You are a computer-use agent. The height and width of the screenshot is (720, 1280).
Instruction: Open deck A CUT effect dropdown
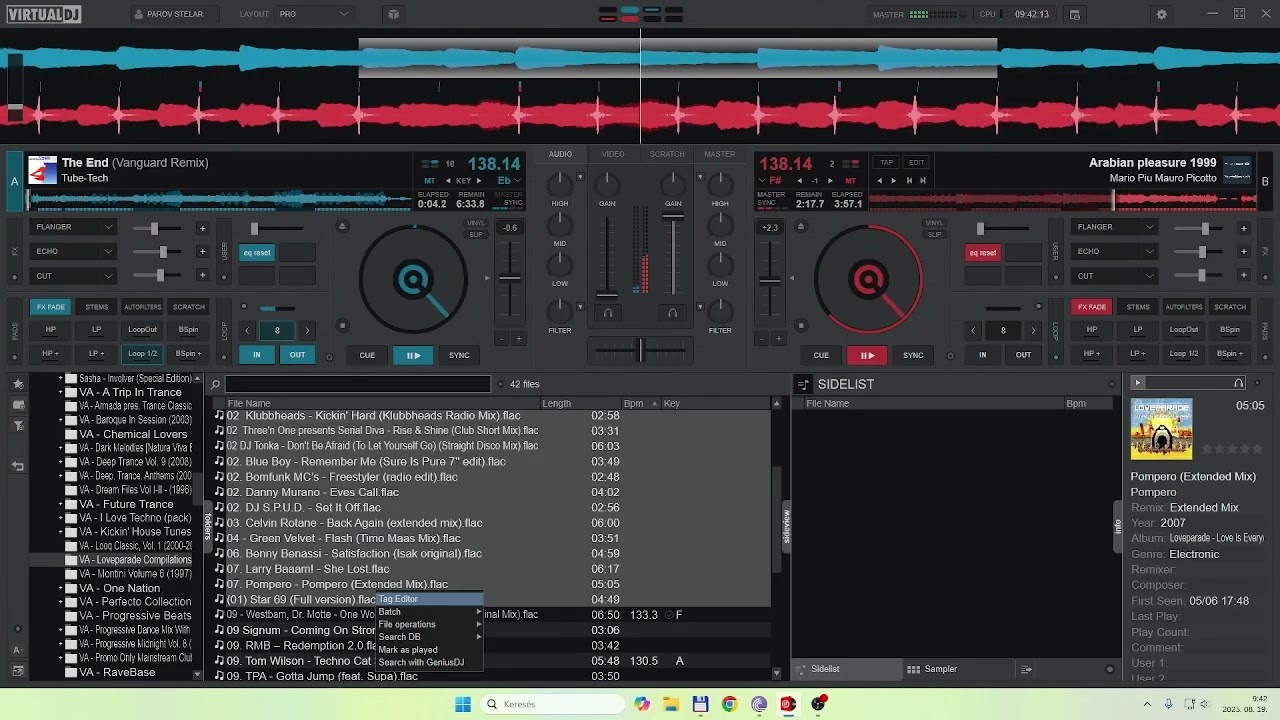(75, 276)
